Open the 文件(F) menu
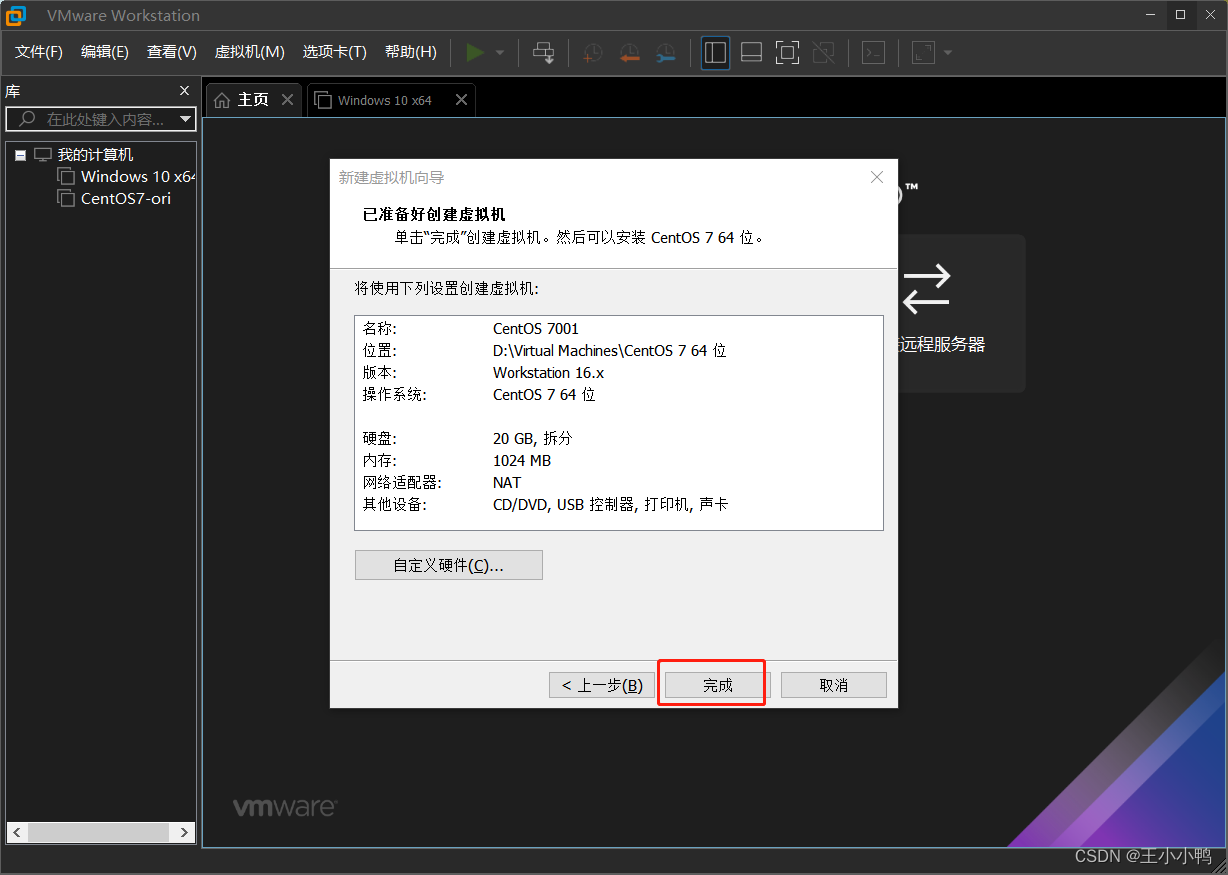This screenshot has height=875, width=1228. pyautogui.click(x=39, y=52)
